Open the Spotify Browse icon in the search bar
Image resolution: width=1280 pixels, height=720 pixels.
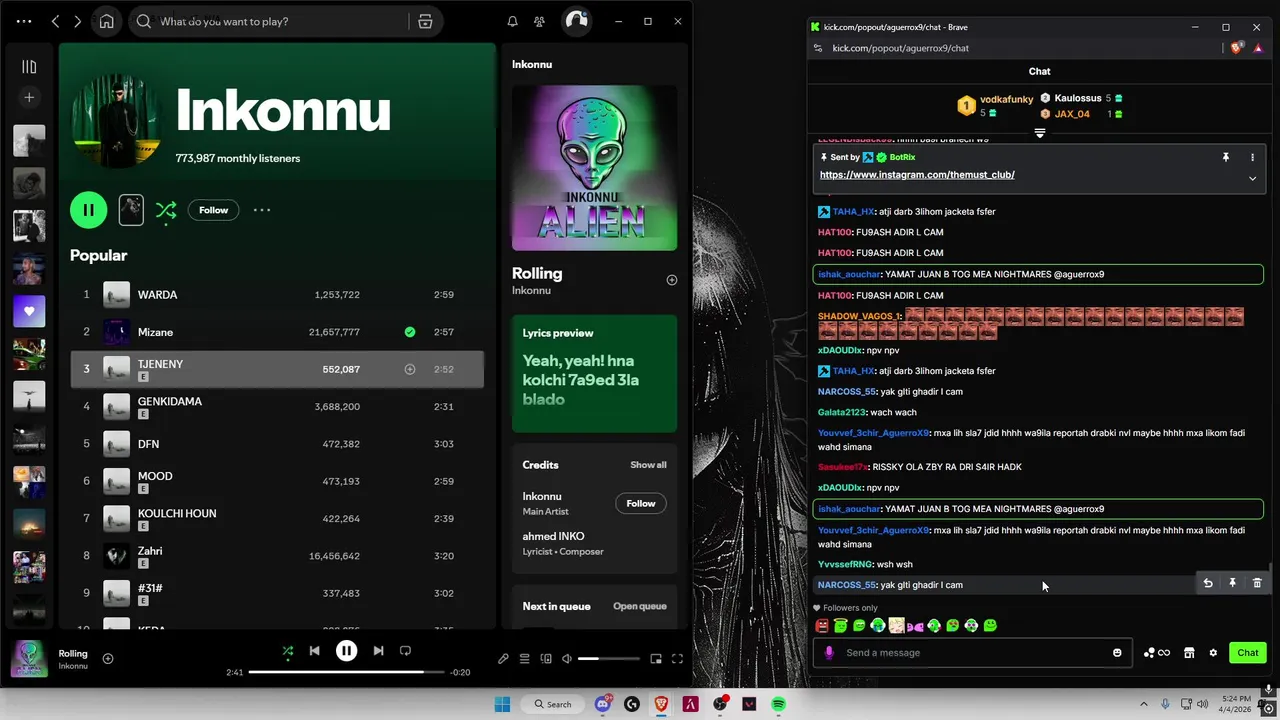pyautogui.click(x=425, y=21)
